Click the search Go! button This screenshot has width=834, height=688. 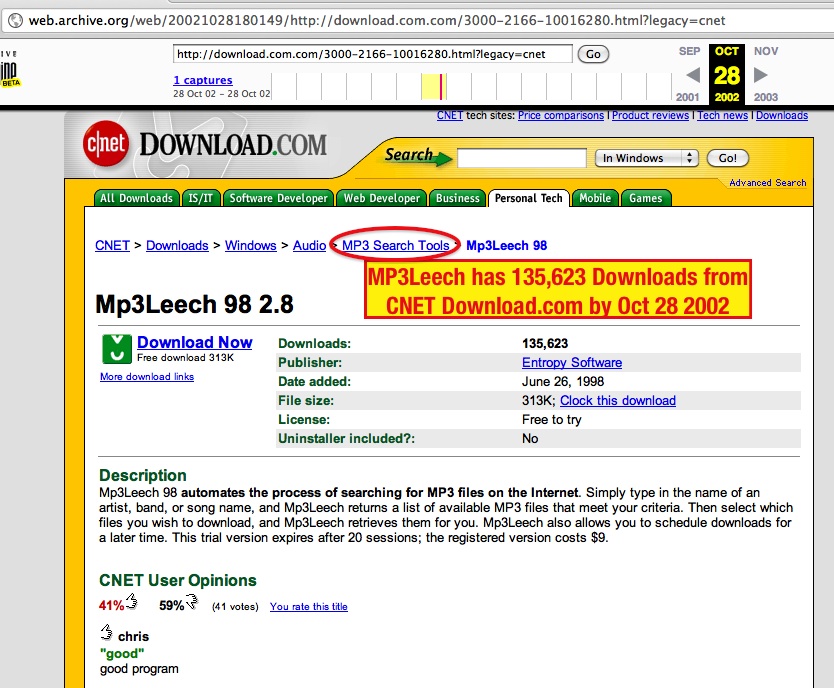tap(727, 158)
